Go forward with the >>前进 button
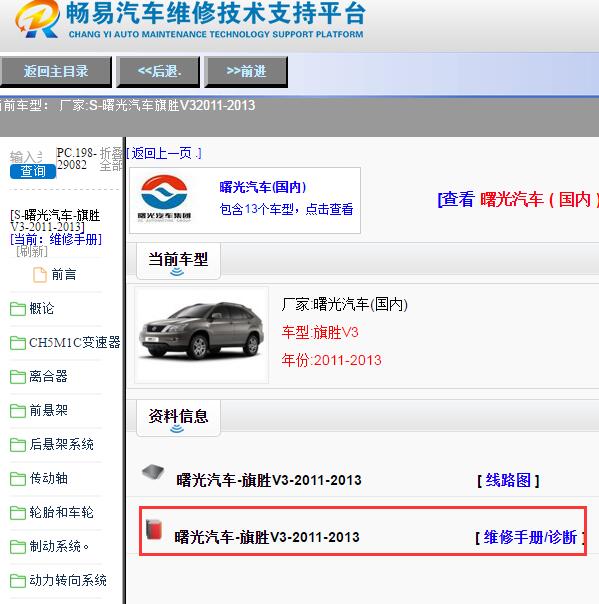599x604 pixels. (x=246, y=72)
